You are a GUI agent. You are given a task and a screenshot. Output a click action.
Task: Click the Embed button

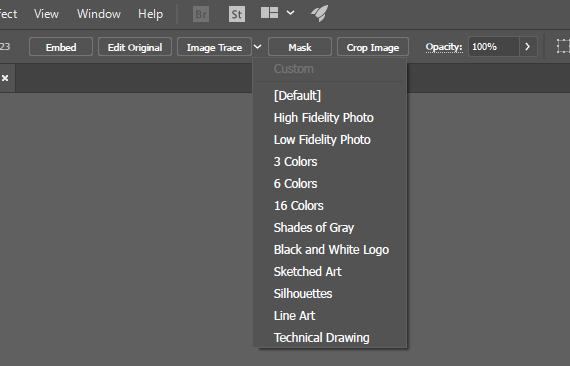coord(61,47)
